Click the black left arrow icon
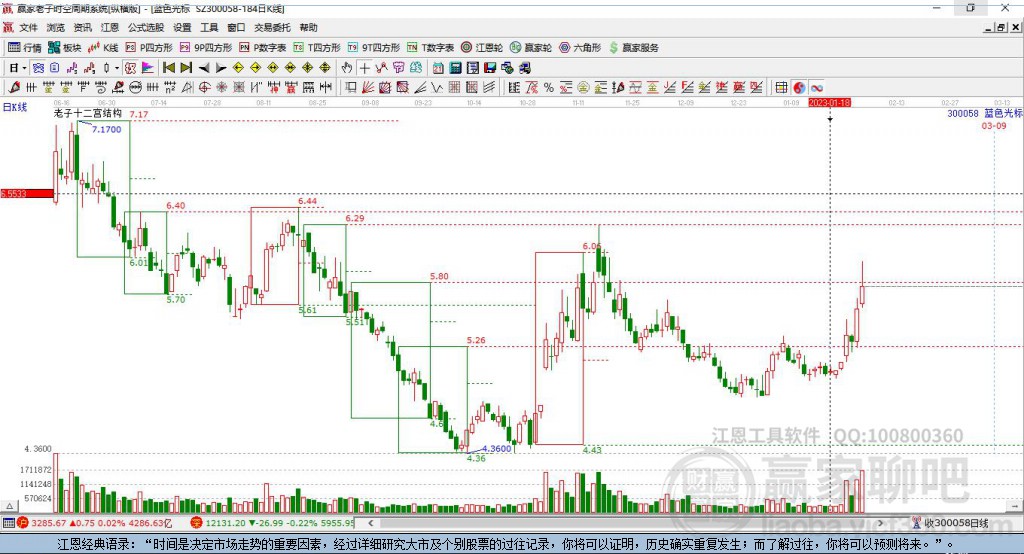The width and height of the screenshot is (1024, 554). [204, 68]
